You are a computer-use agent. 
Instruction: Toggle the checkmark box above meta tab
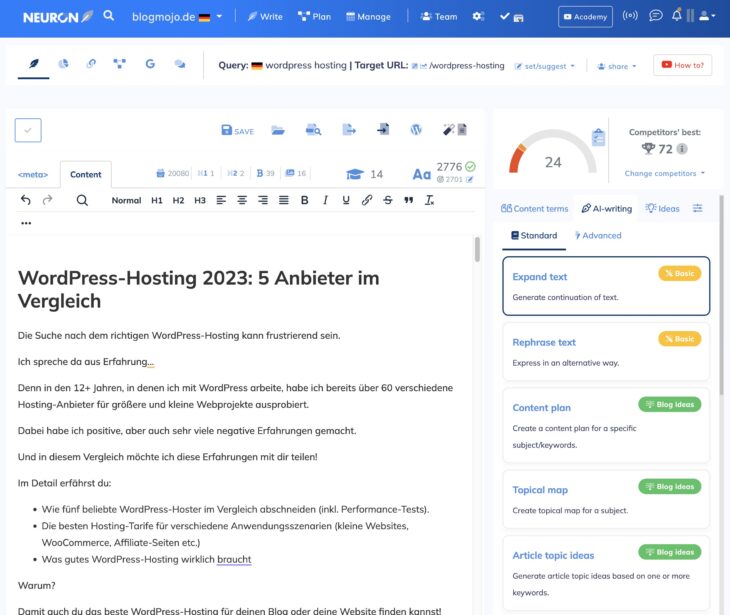28,130
